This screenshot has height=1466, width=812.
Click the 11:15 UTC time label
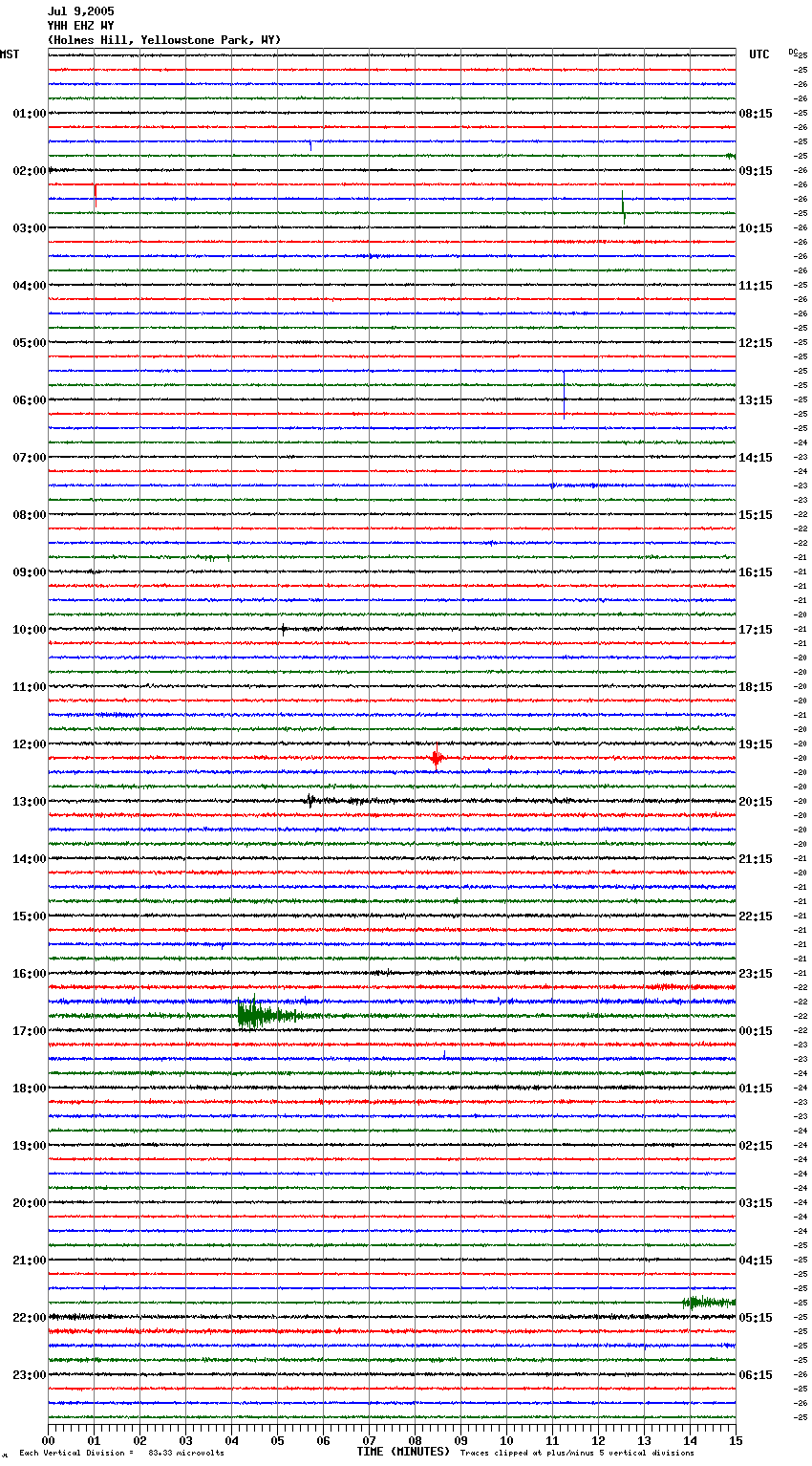coord(756,286)
